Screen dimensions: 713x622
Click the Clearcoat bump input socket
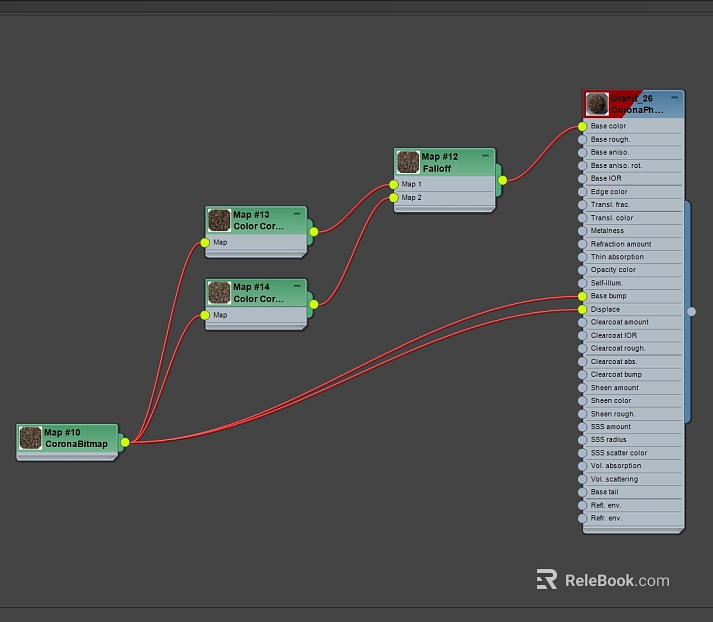pyautogui.click(x=582, y=375)
